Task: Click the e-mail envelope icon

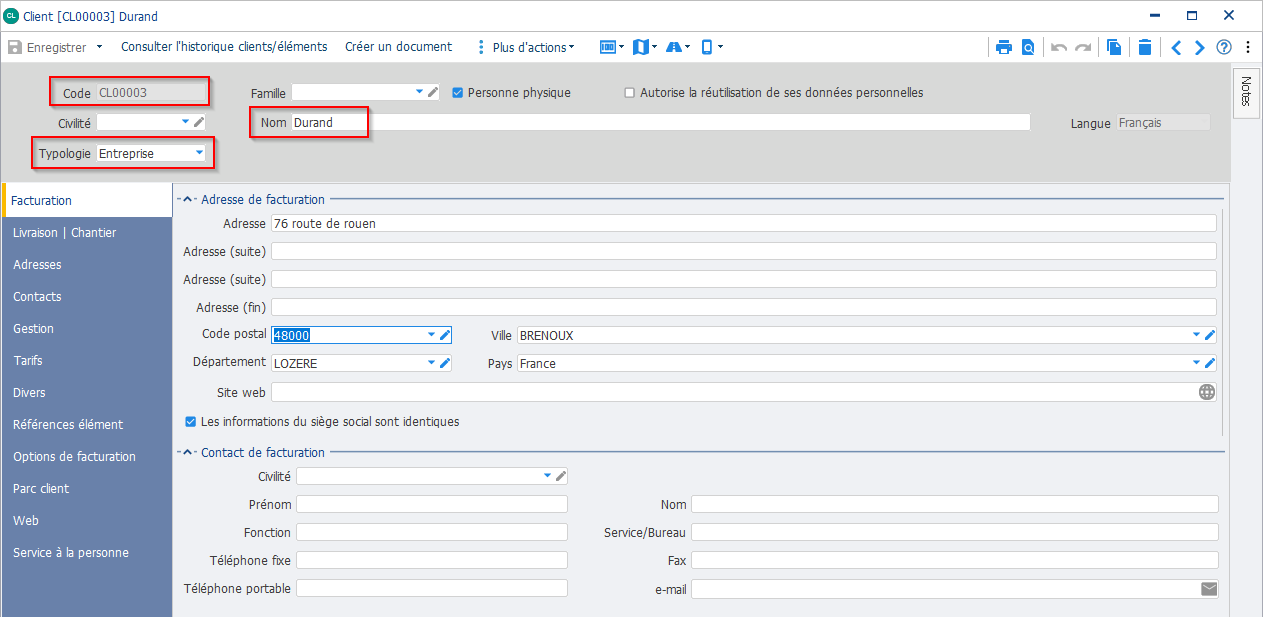Action: tap(1209, 589)
